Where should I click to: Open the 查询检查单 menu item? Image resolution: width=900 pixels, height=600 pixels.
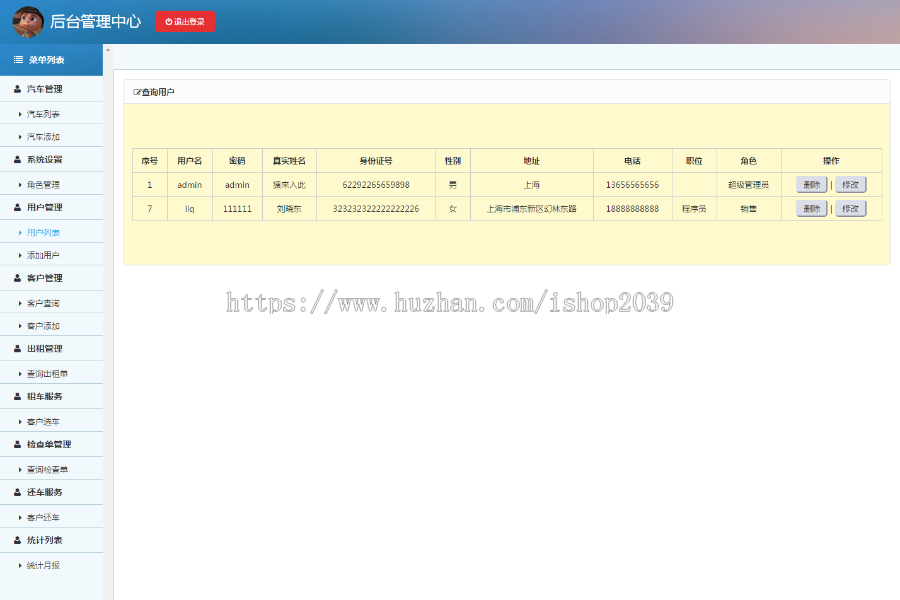coord(51,469)
